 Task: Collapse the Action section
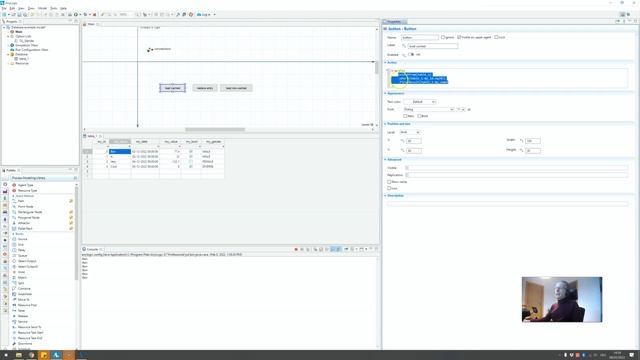[x=385, y=62]
